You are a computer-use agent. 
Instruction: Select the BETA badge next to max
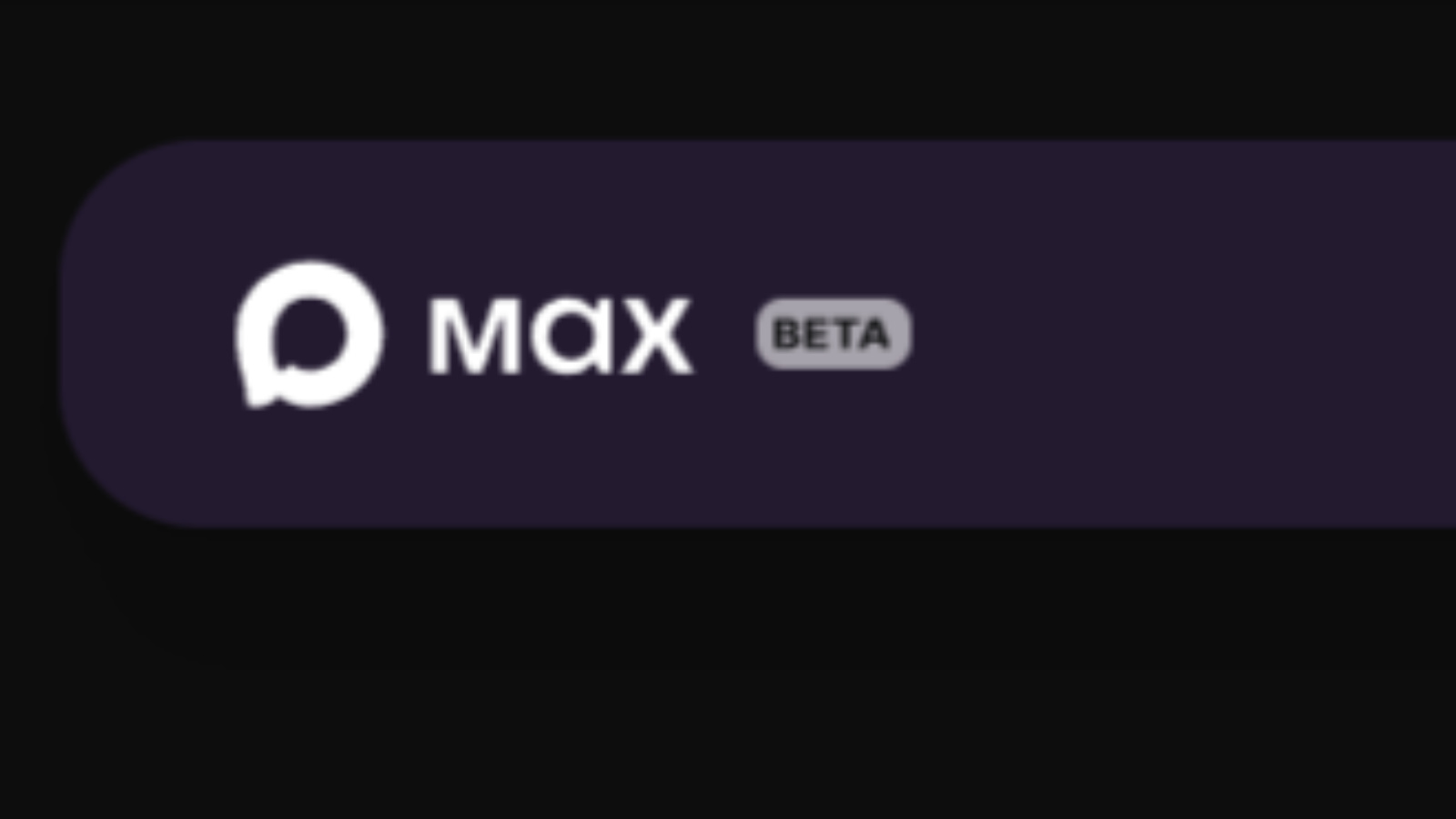pyautogui.click(x=833, y=334)
